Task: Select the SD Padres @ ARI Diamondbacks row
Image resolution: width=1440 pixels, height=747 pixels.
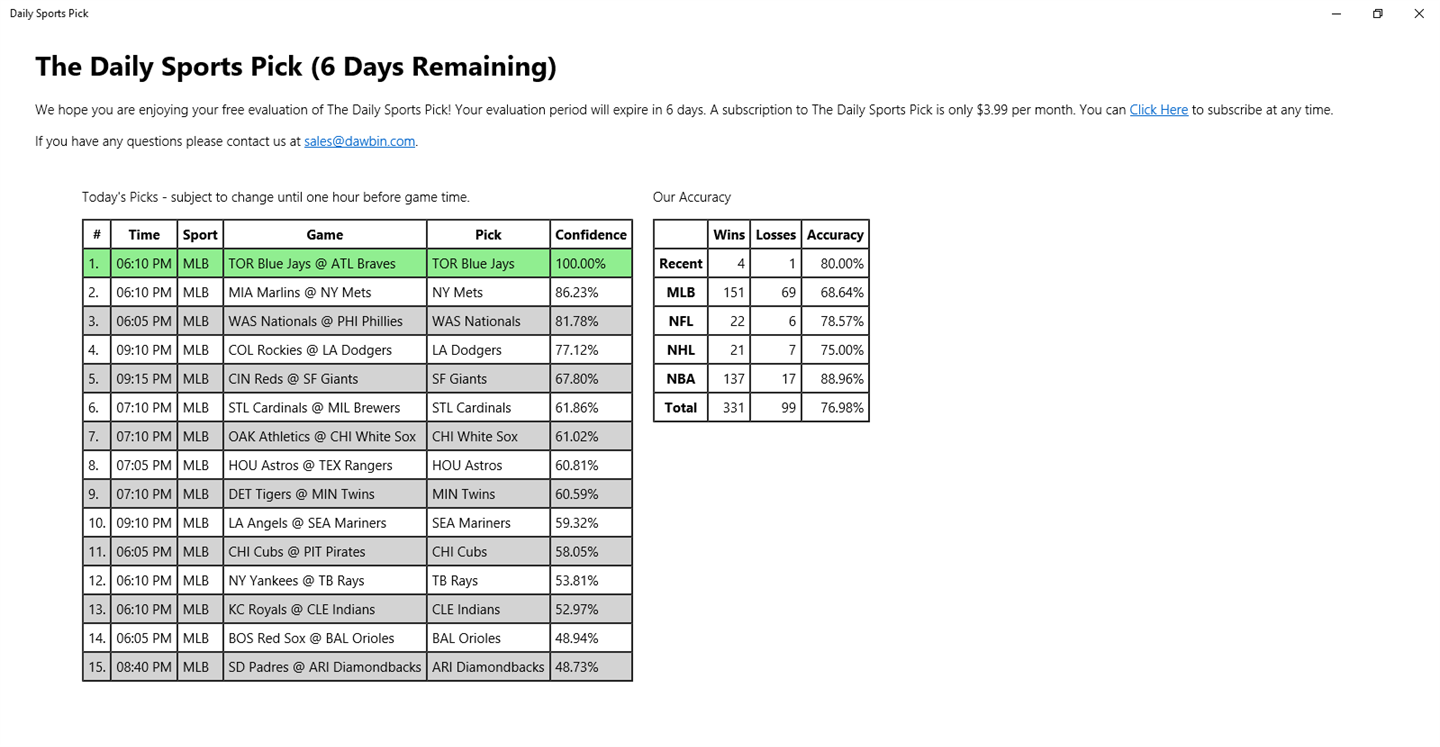Action: 324,667
